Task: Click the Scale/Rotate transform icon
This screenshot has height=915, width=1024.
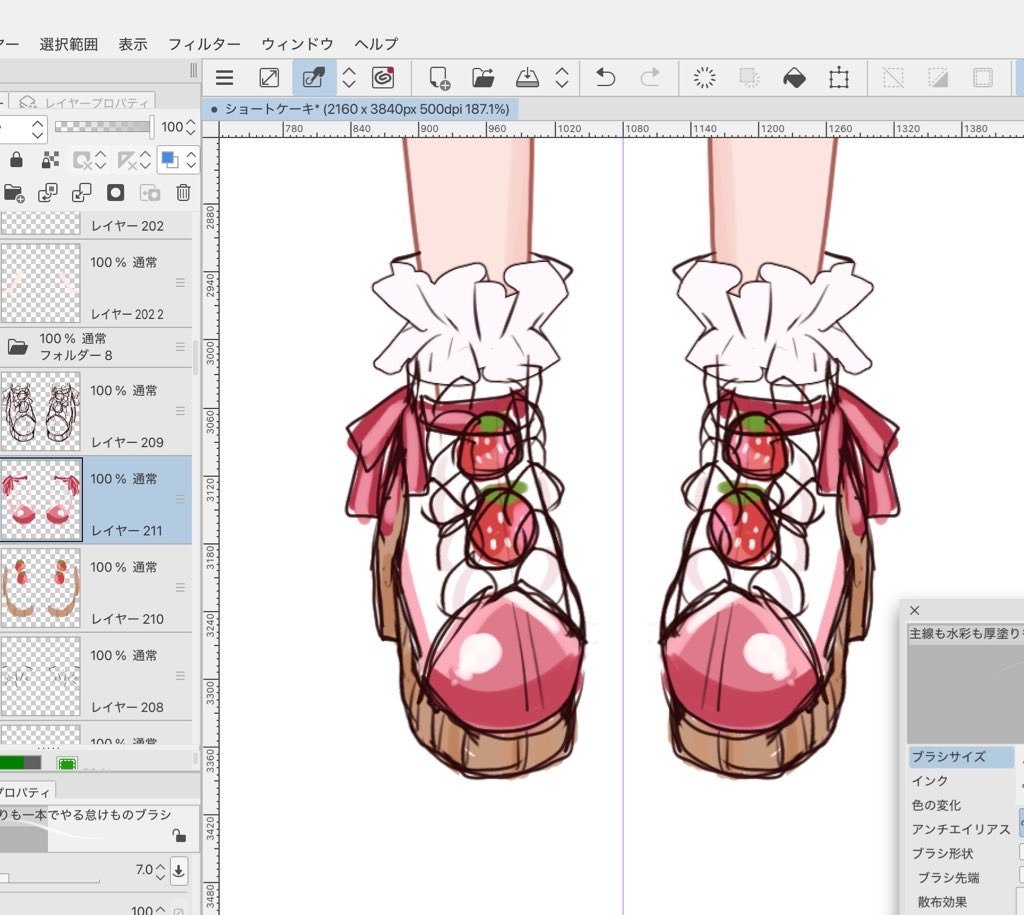Action: coord(839,78)
